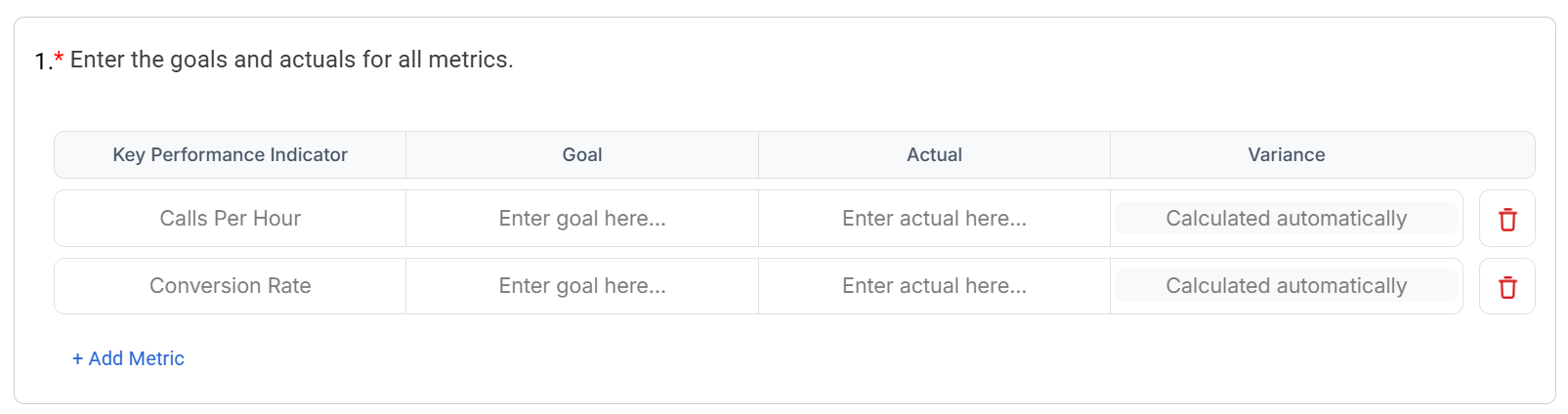Viewport: 1568px width, 414px height.
Task: Select the Variance column header
Action: 1286,155
